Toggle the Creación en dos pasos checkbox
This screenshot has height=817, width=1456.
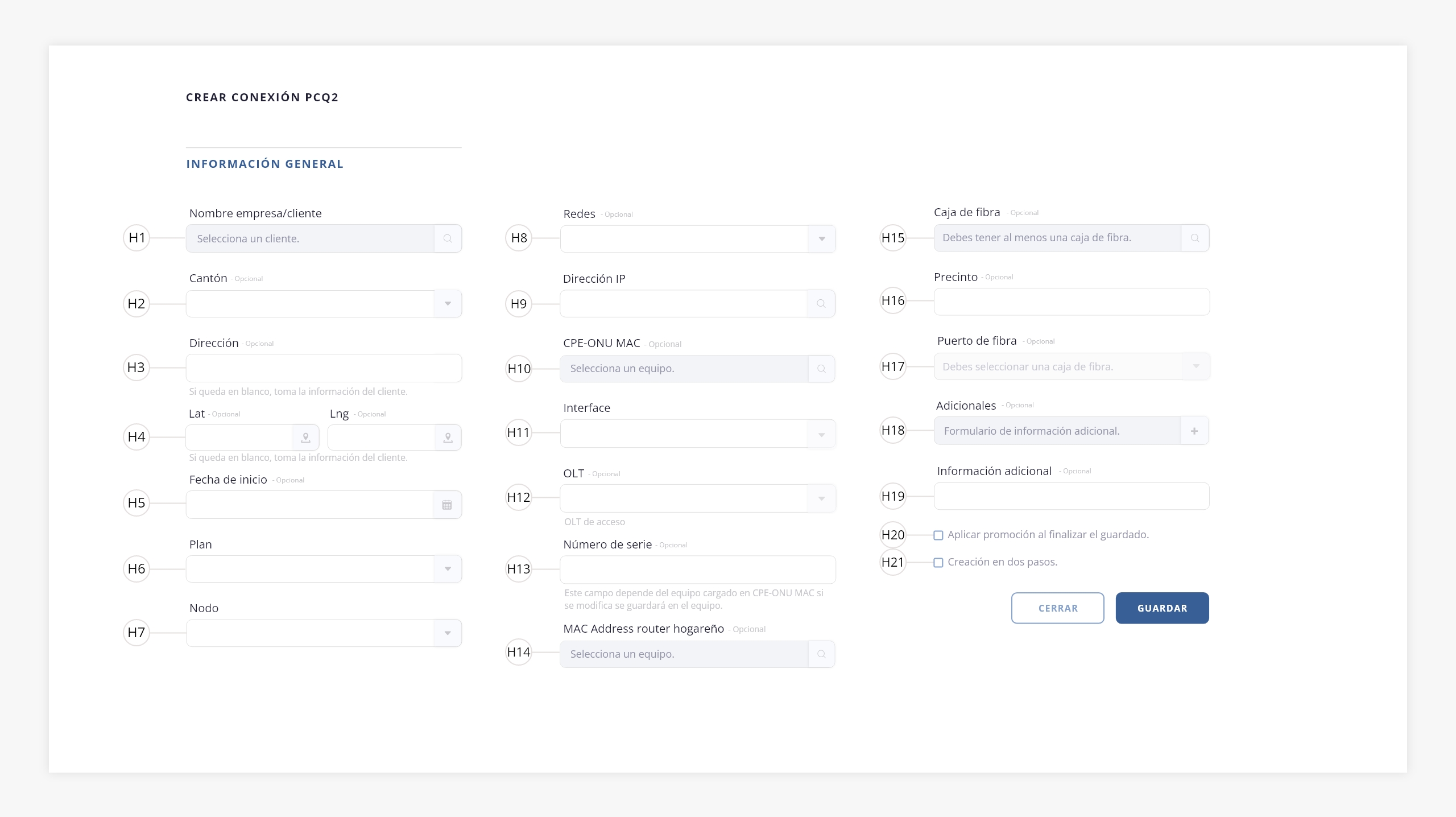click(938, 563)
